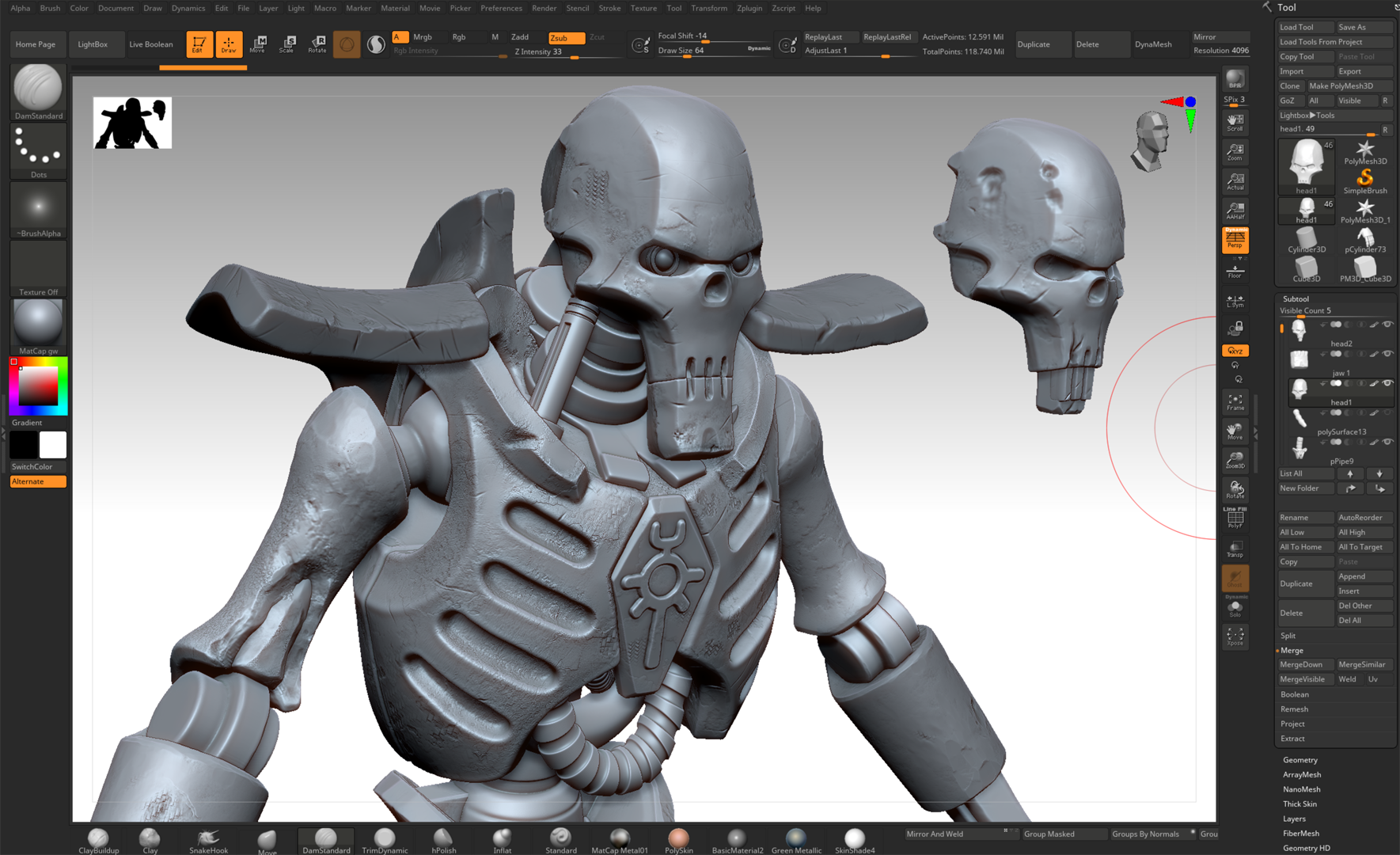Toggle Persp perspective view

(1235, 240)
